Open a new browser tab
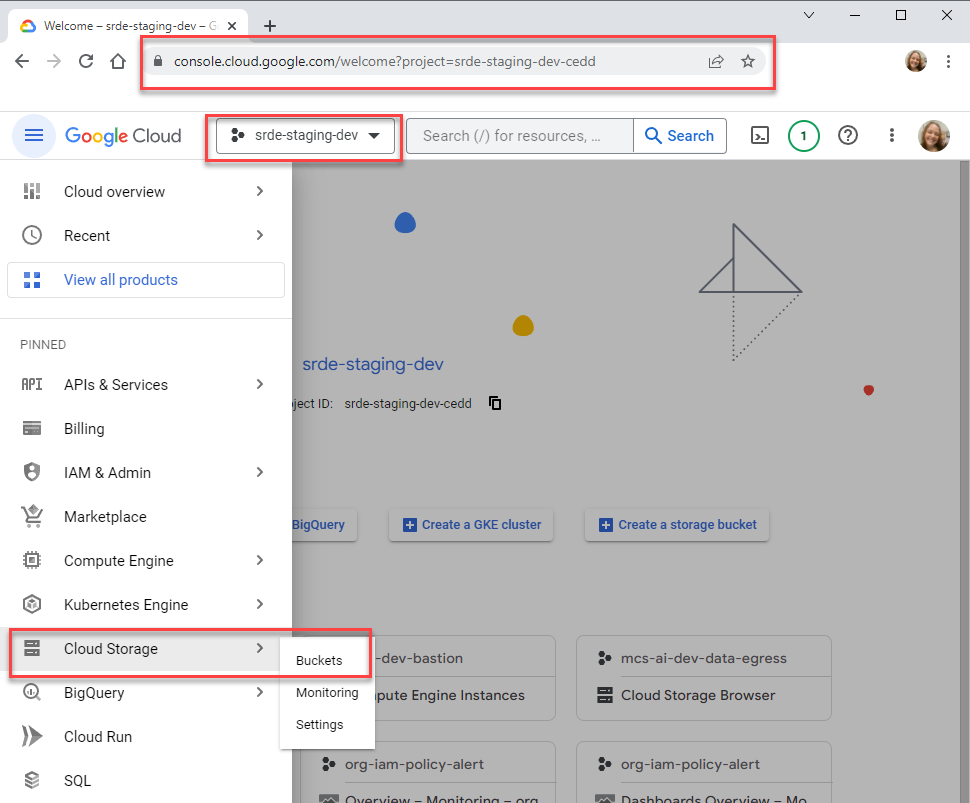 pos(270,26)
